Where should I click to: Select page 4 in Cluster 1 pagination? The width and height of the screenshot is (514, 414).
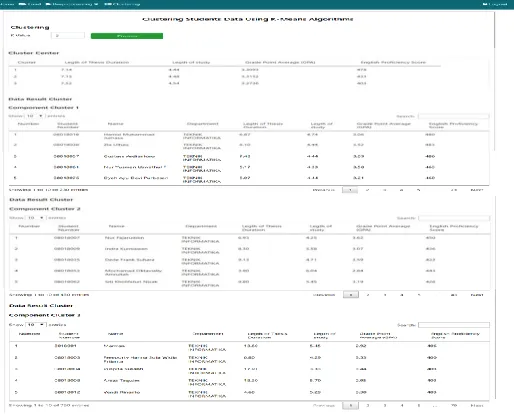(401, 190)
